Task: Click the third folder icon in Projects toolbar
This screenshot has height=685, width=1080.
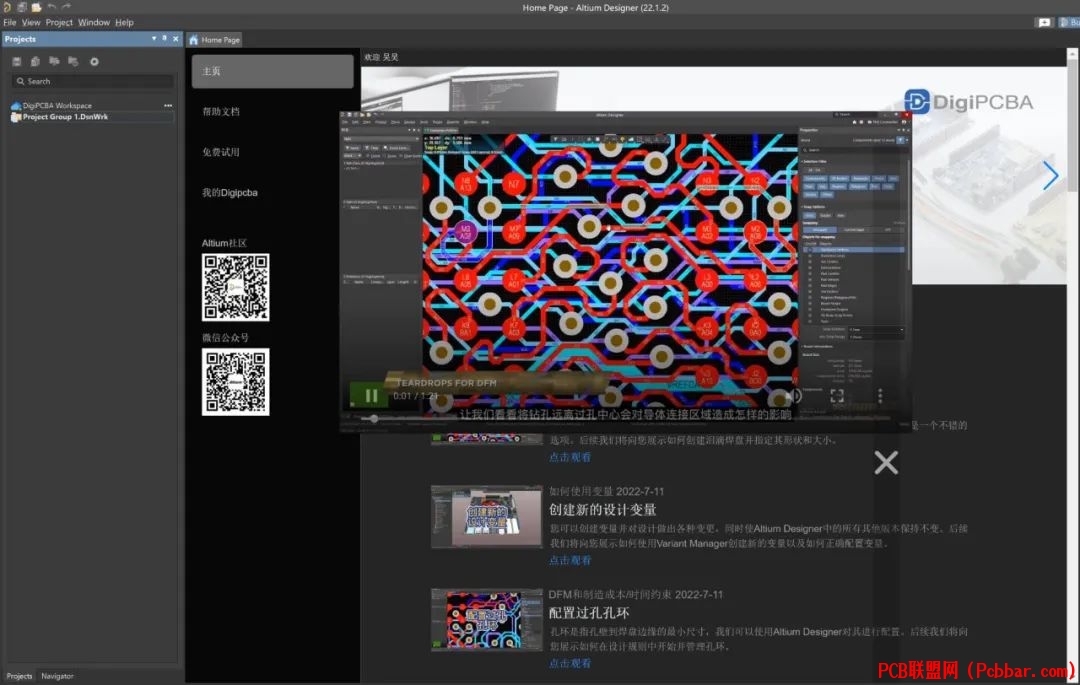Action: point(54,61)
